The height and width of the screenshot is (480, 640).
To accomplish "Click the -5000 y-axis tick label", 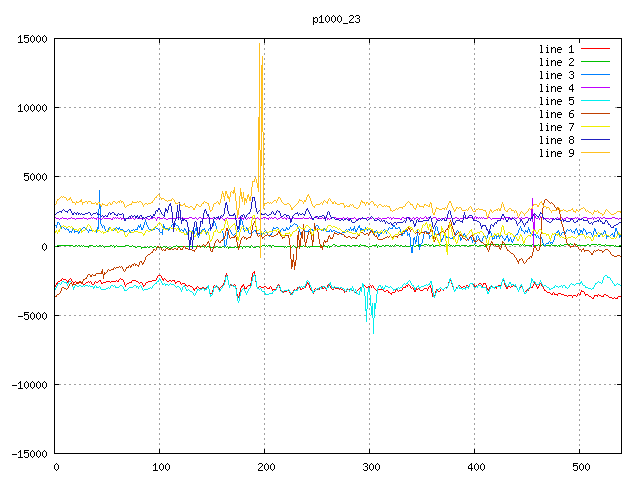I will 32,315.
